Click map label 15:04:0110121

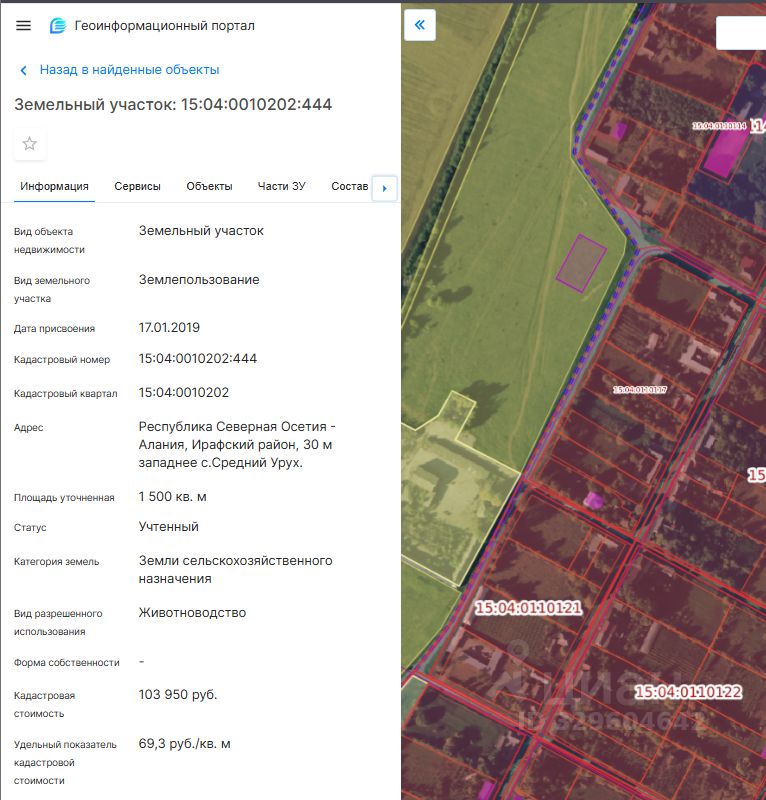[x=529, y=608]
